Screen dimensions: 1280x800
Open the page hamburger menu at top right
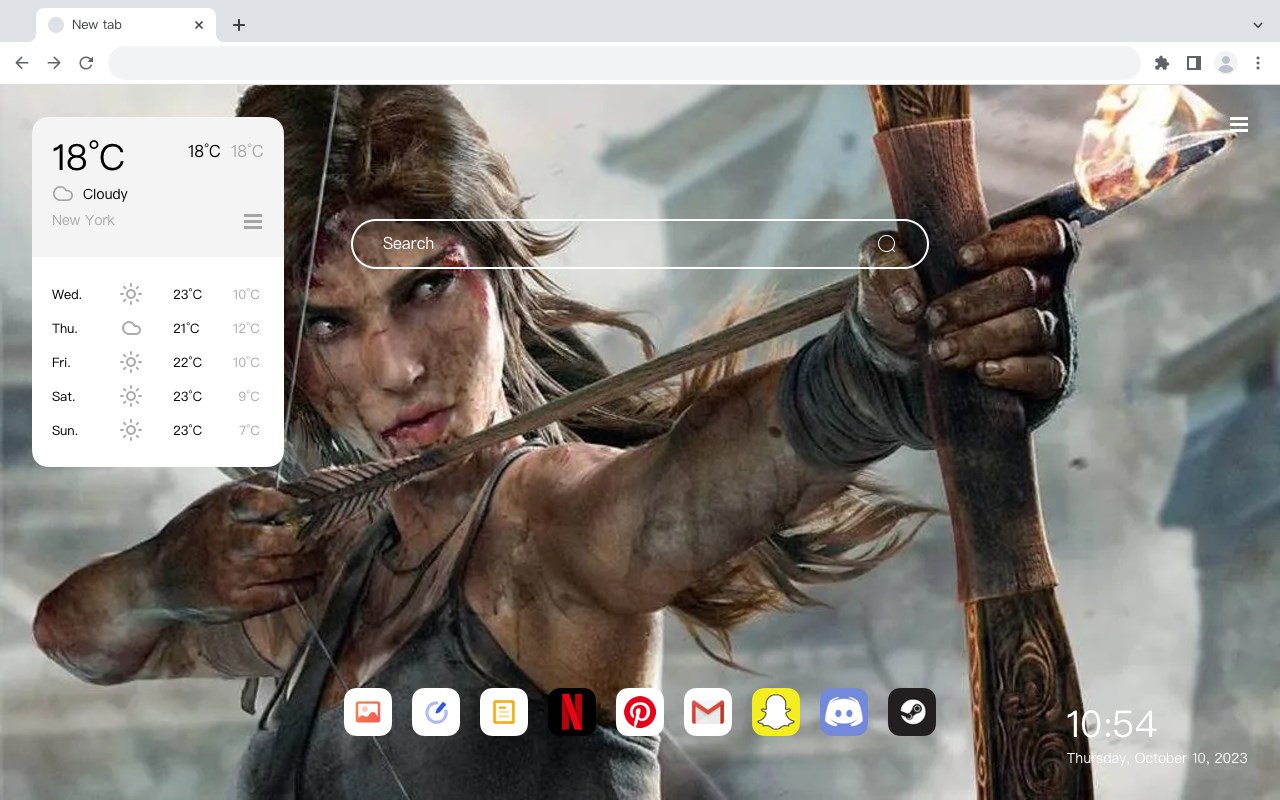pyautogui.click(x=1239, y=124)
